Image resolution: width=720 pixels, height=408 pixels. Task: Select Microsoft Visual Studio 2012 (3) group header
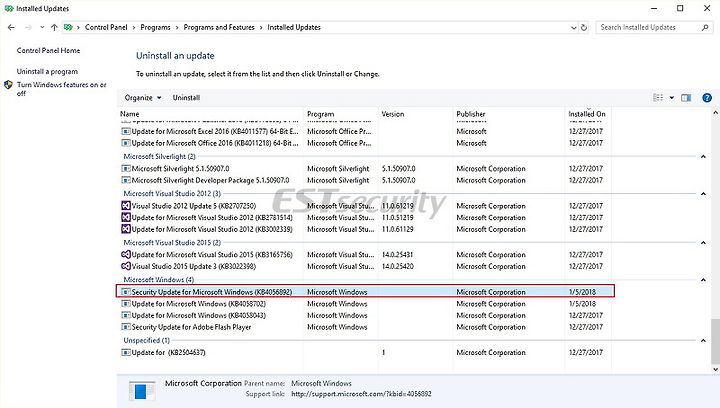pyautogui.click(x=172, y=194)
